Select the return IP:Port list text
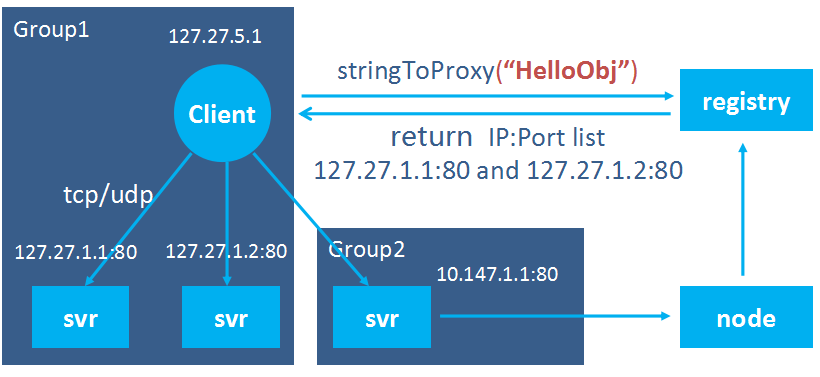The height and width of the screenshot is (377, 820). click(x=498, y=137)
